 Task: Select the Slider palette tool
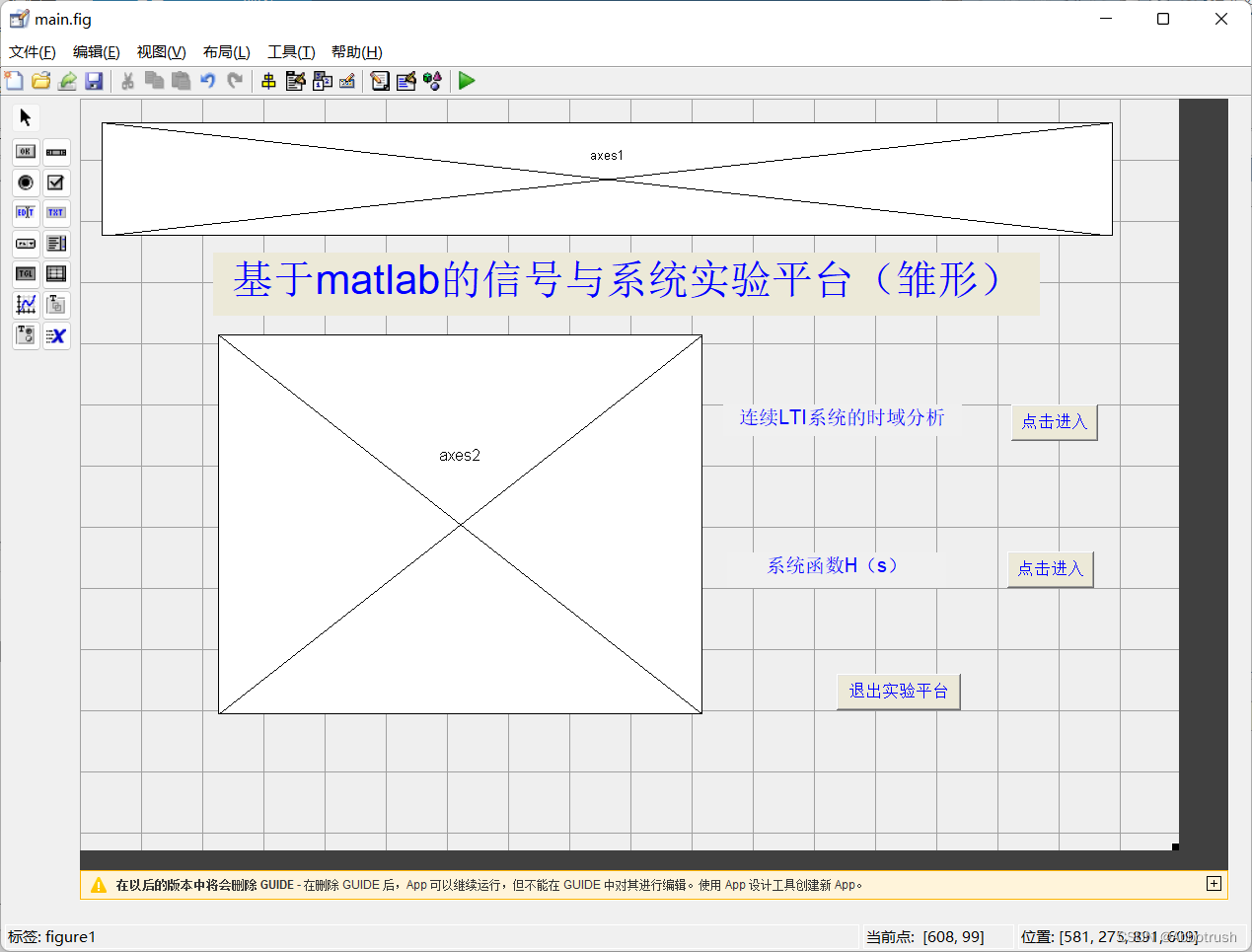click(56, 152)
